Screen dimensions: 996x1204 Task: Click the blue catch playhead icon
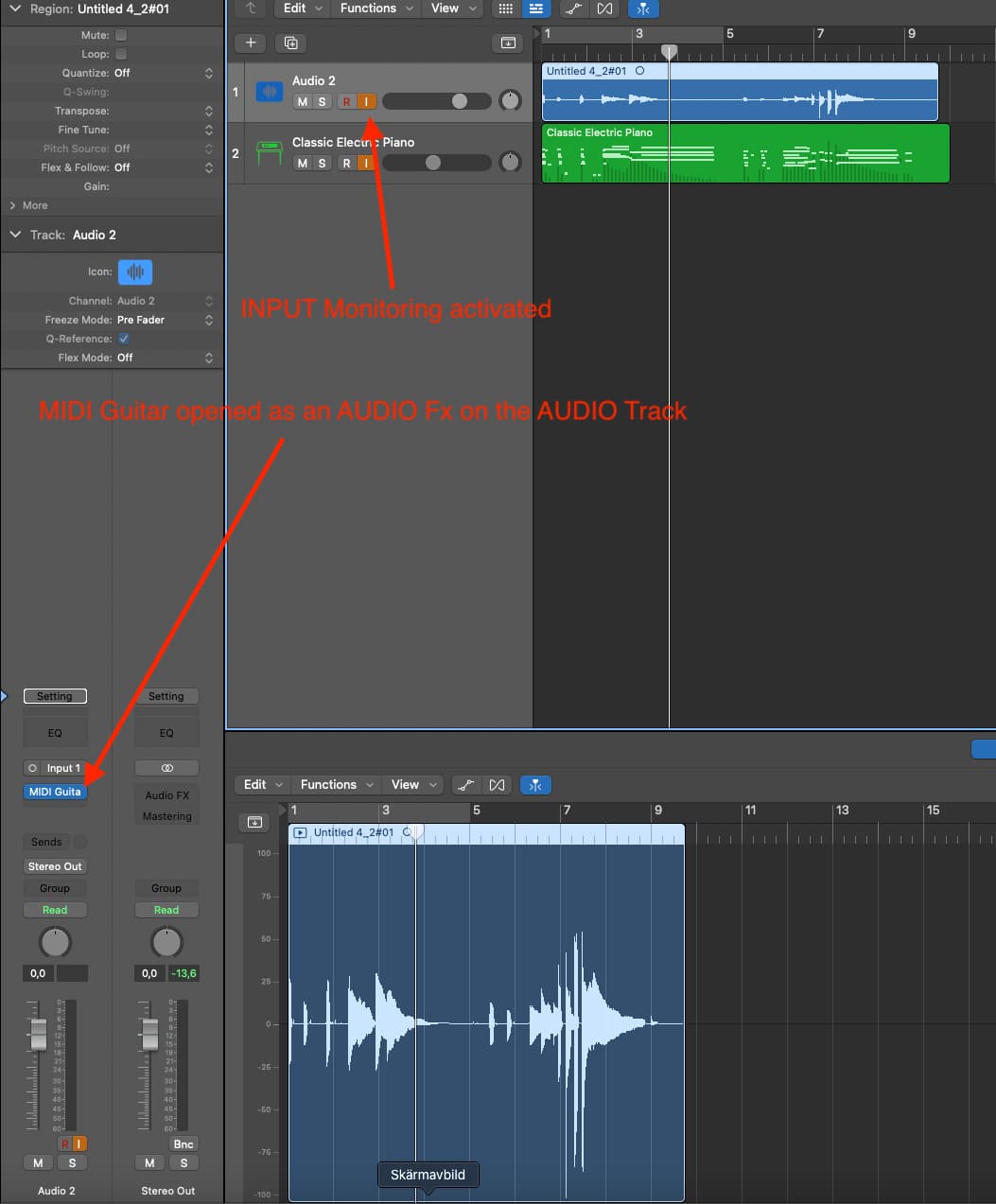(x=643, y=9)
